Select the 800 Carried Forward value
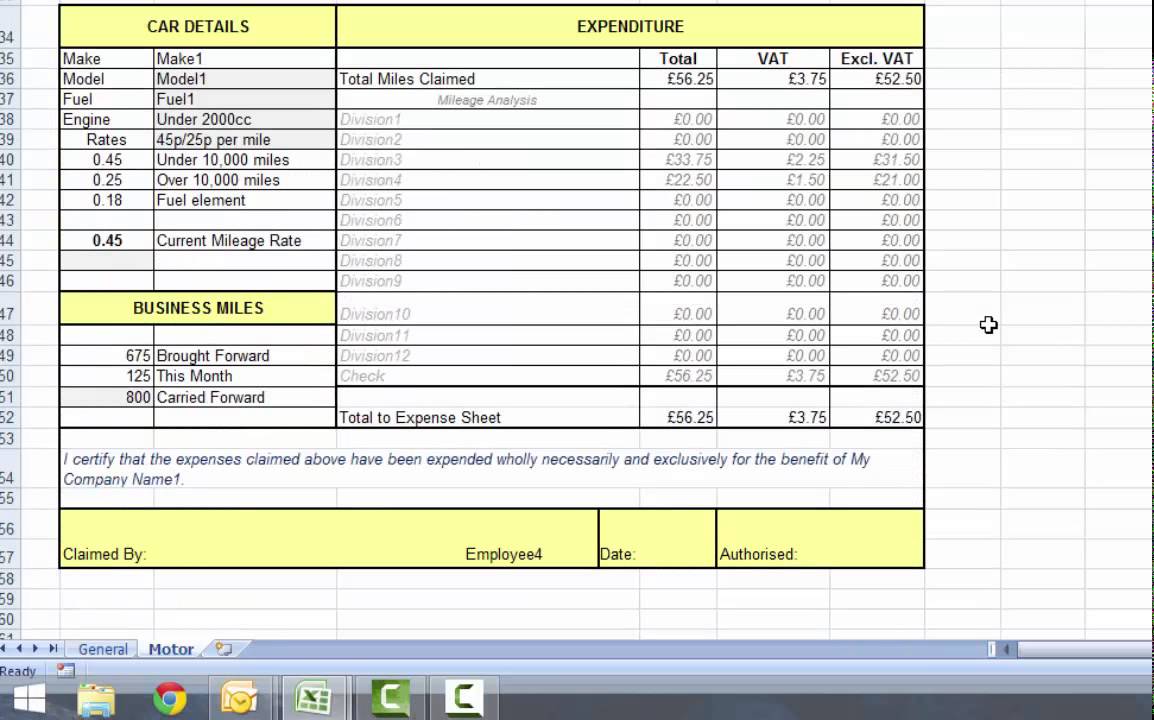The height and width of the screenshot is (720, 1154). (107, 398)
